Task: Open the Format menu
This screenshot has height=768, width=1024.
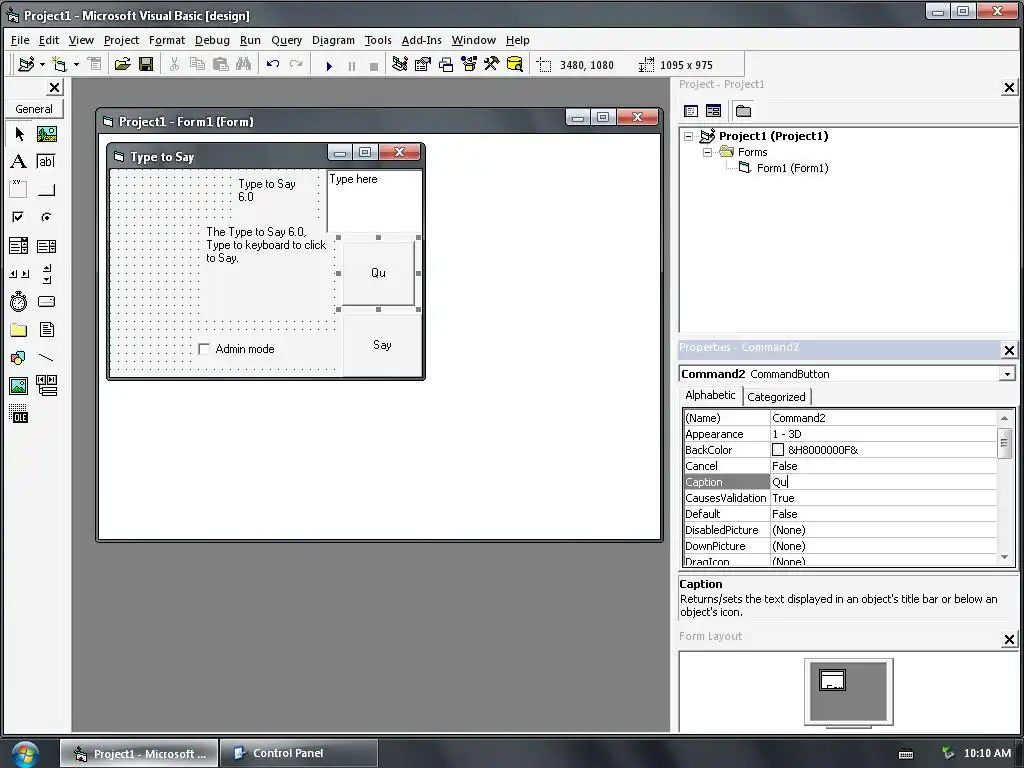Action: click(167, 40)
